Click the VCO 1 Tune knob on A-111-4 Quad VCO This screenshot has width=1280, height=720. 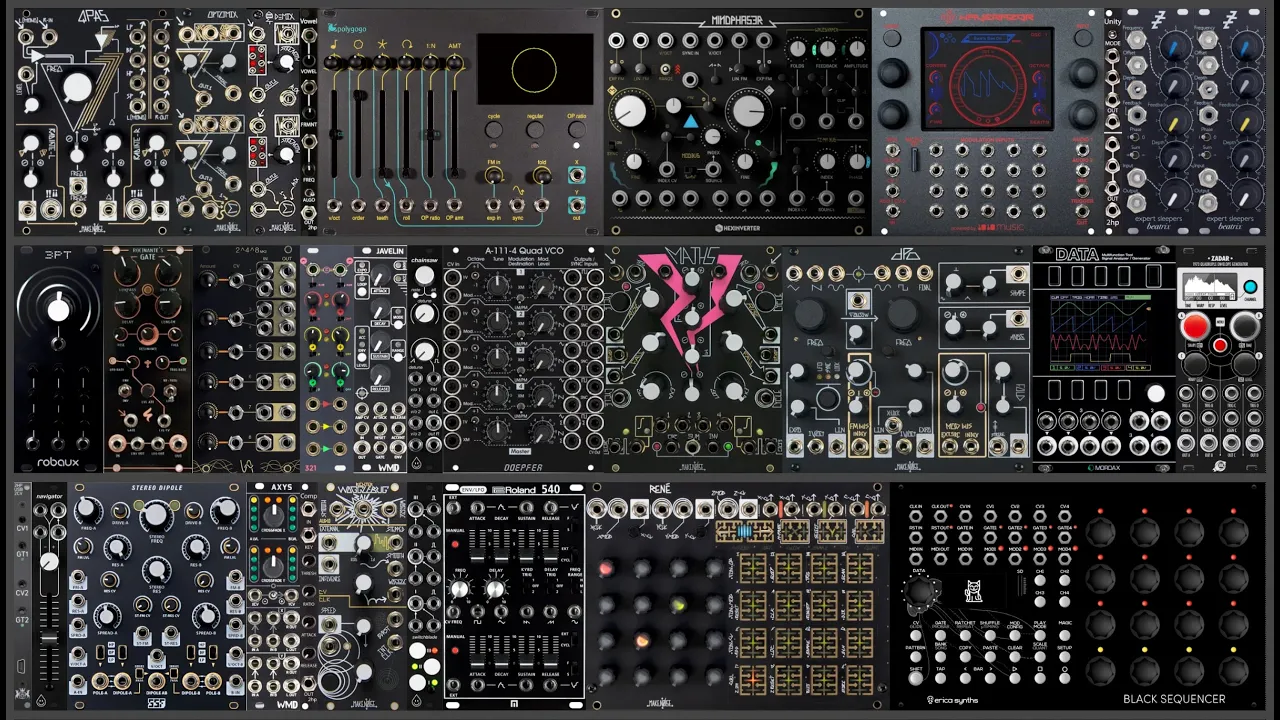click(x=497, y=284)
